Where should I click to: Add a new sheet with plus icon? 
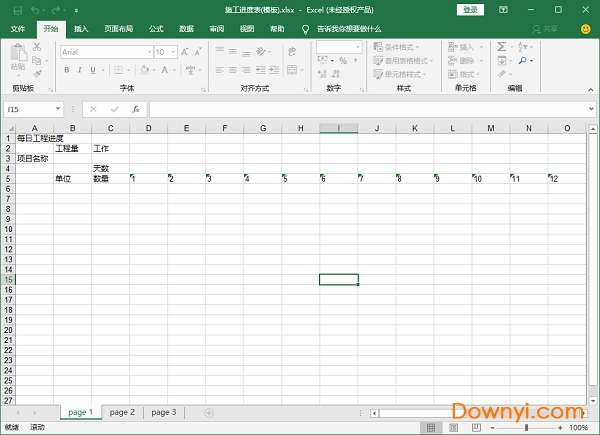[208, 412]
